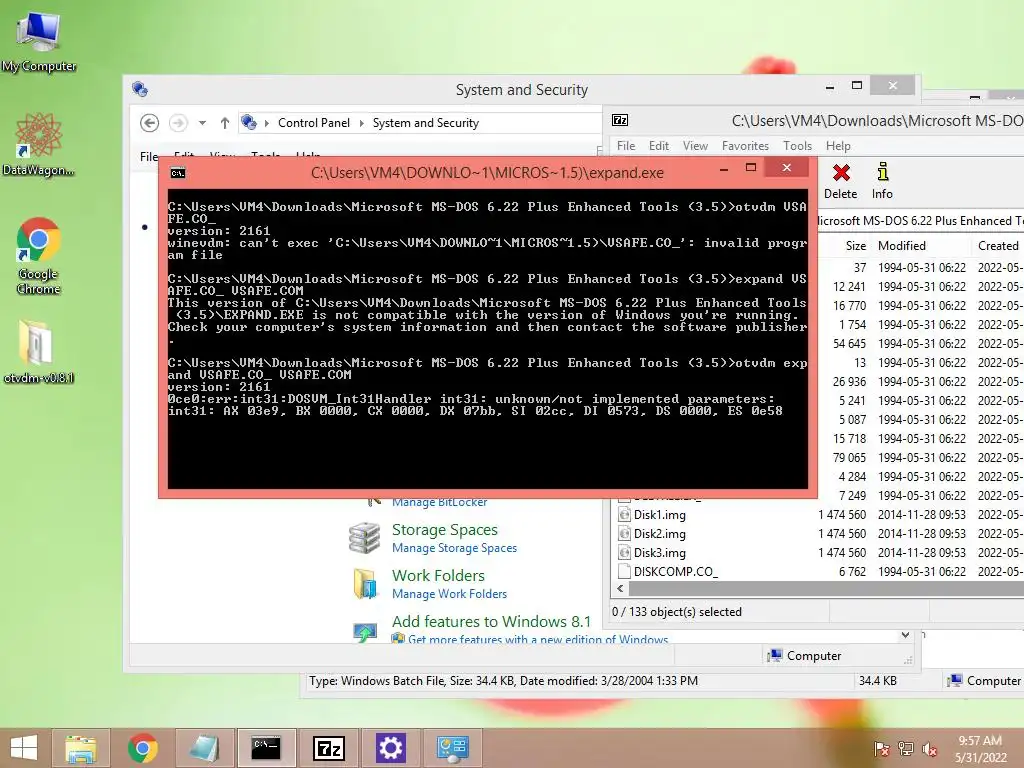1024x768 pixels.
Task: Click the Storage Spaces icon
Action: click(x=364, y=537)
